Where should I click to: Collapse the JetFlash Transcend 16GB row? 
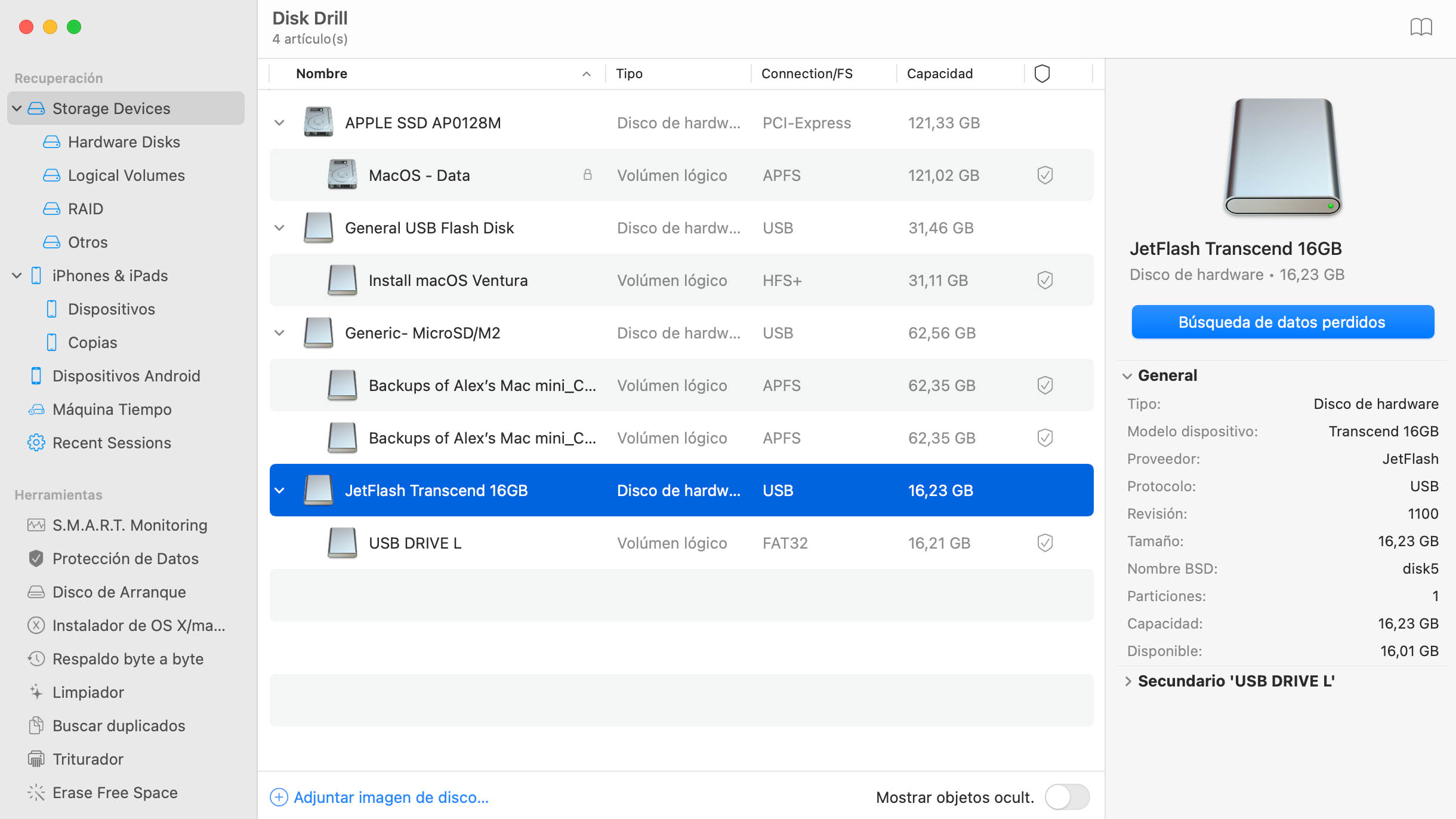pos(279,490)
